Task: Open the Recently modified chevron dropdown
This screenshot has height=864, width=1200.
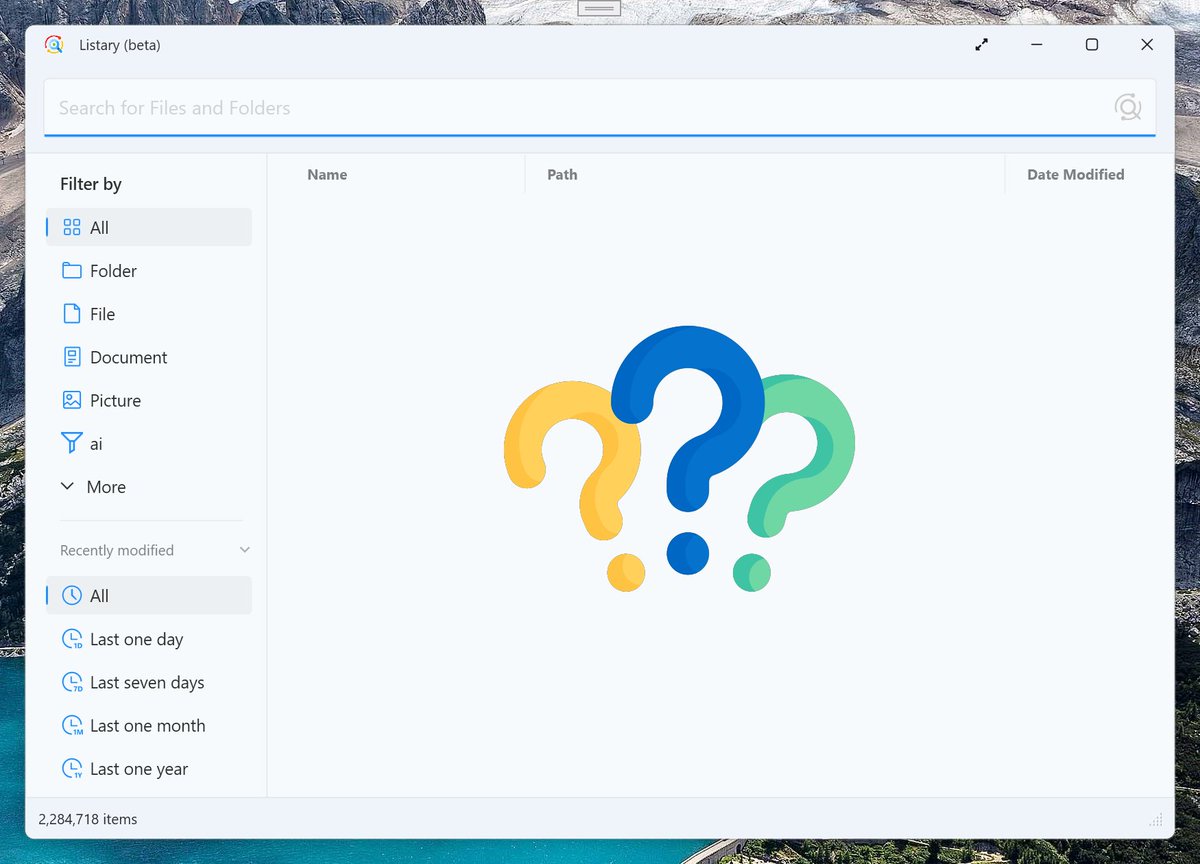Action: click(x=244, y=549)
